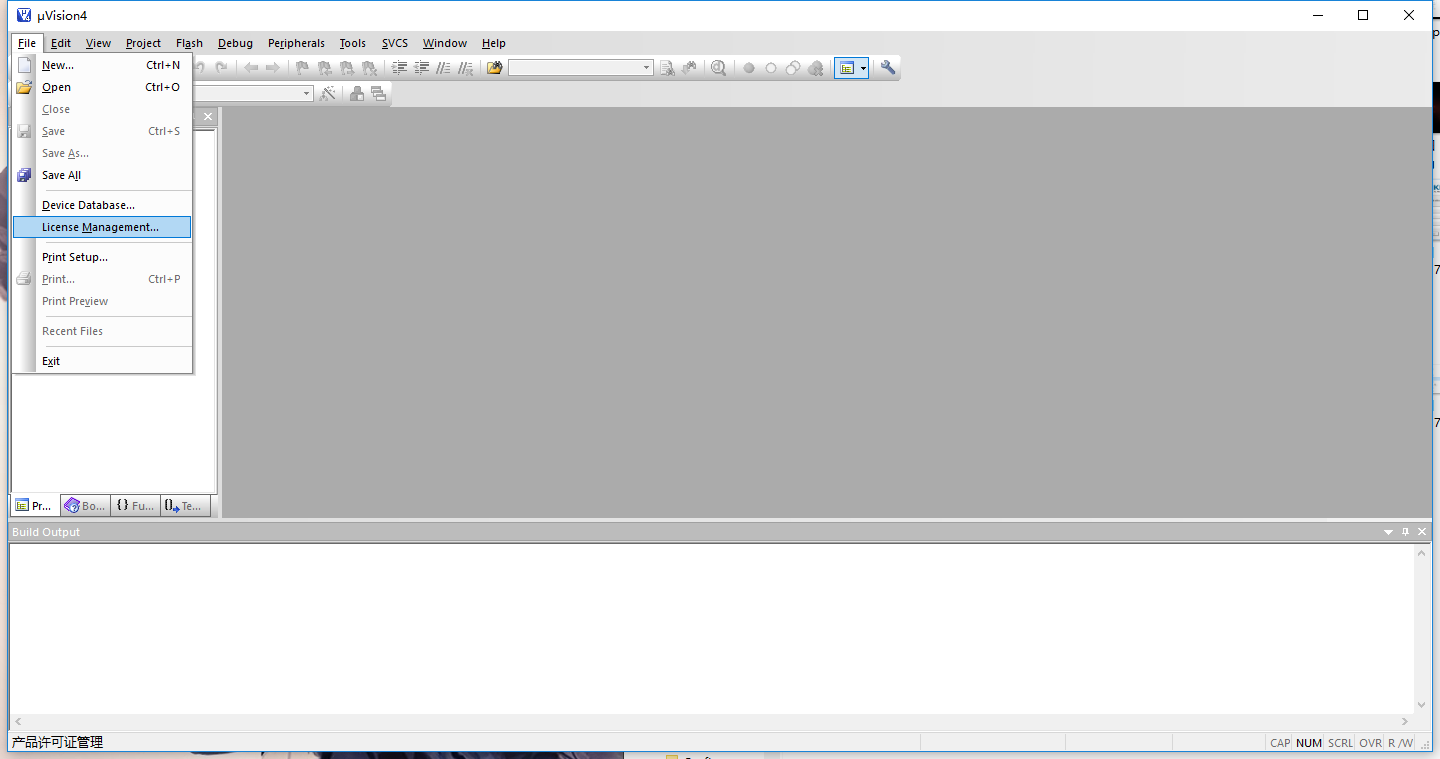Select Print... in the File menu
The width and height of the screenshot is (1440, 759).
[x=102, y=279]
